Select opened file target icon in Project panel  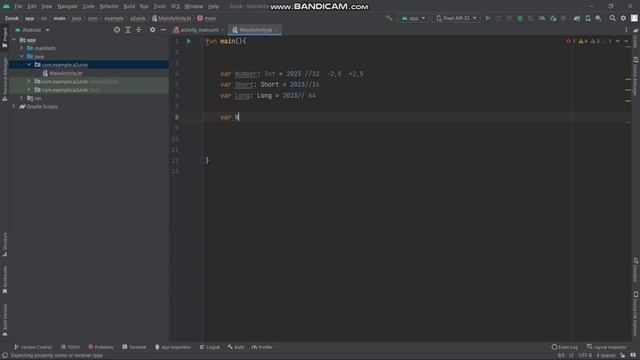point(117,30)
